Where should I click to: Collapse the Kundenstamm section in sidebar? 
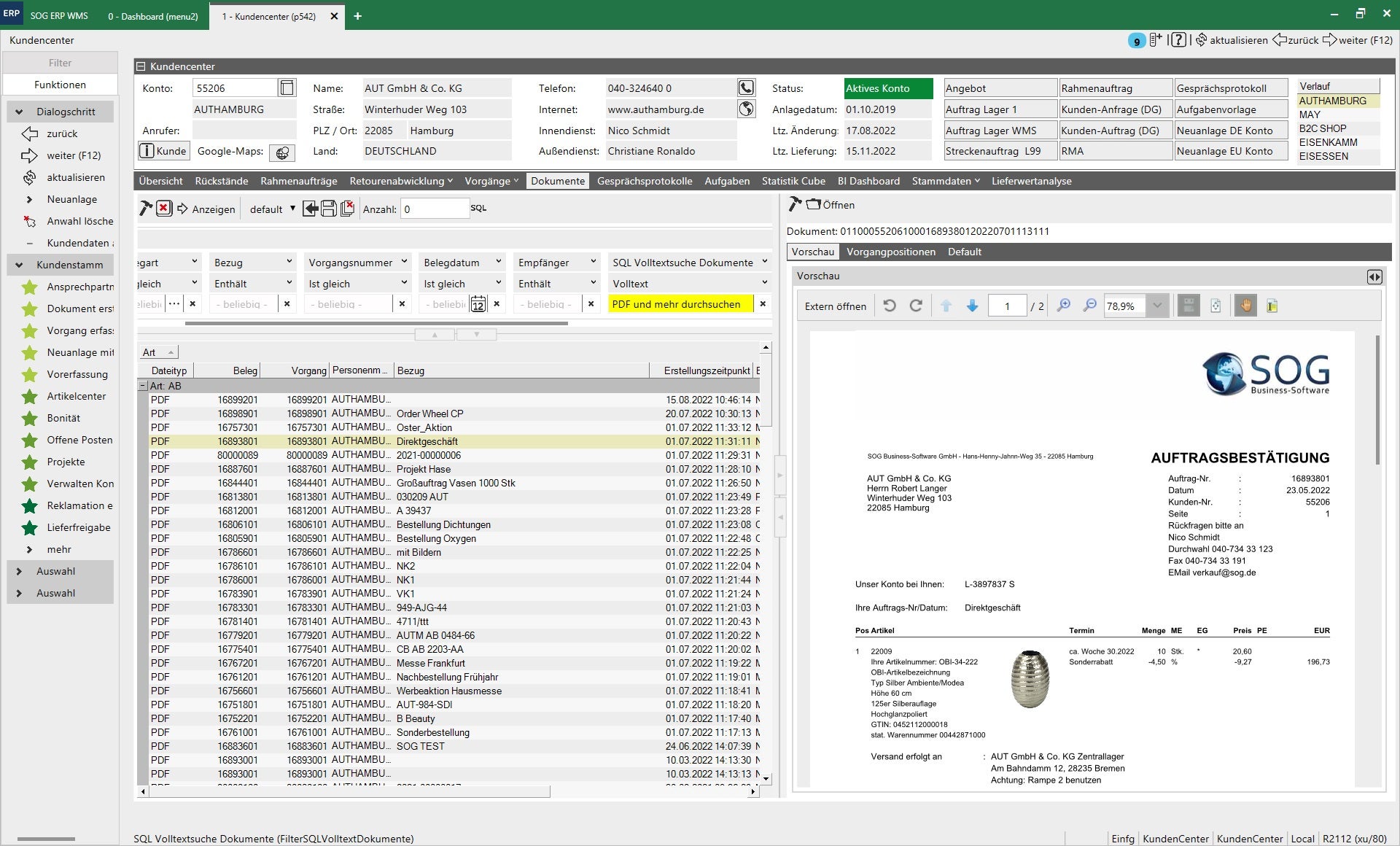[x=19, y=265]
